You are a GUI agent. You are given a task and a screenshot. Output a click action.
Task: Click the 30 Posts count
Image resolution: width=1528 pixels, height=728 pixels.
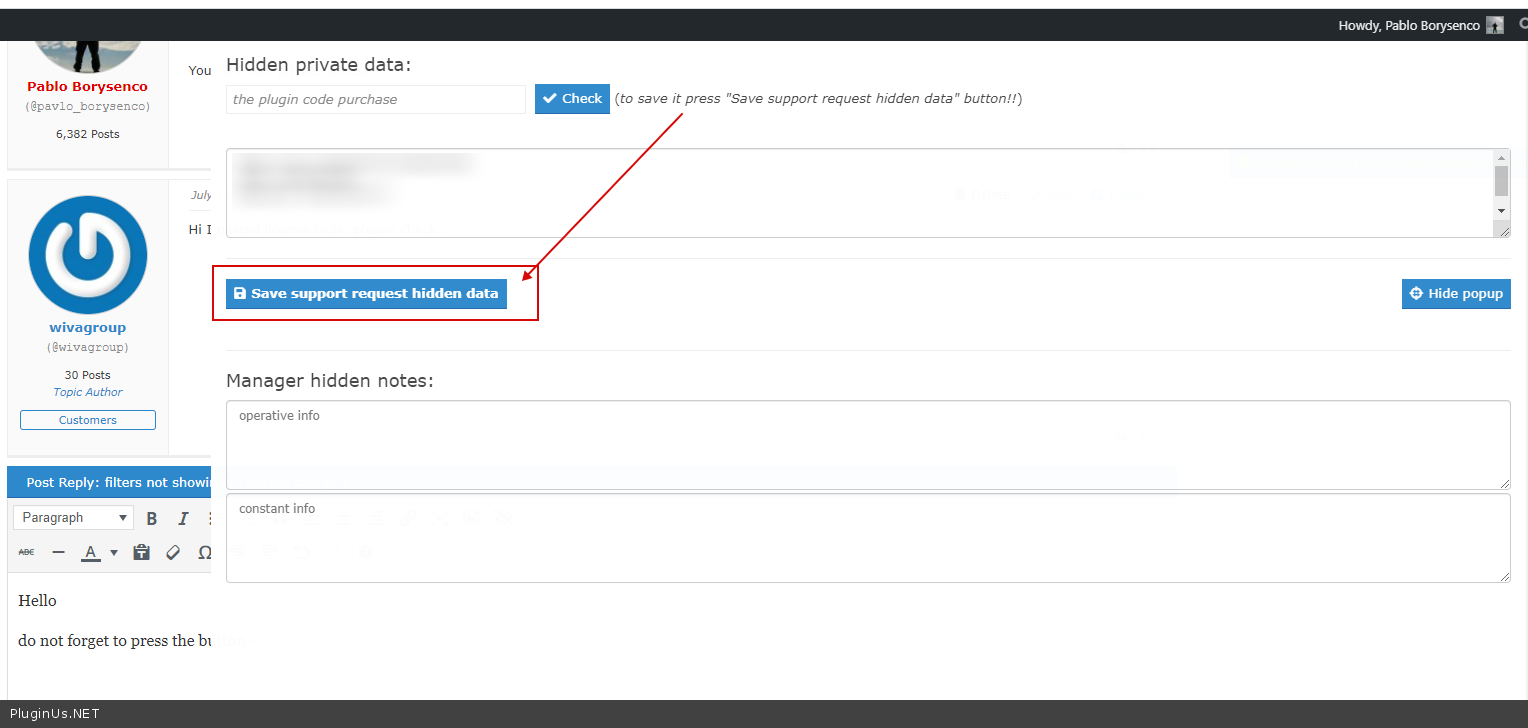88,375
